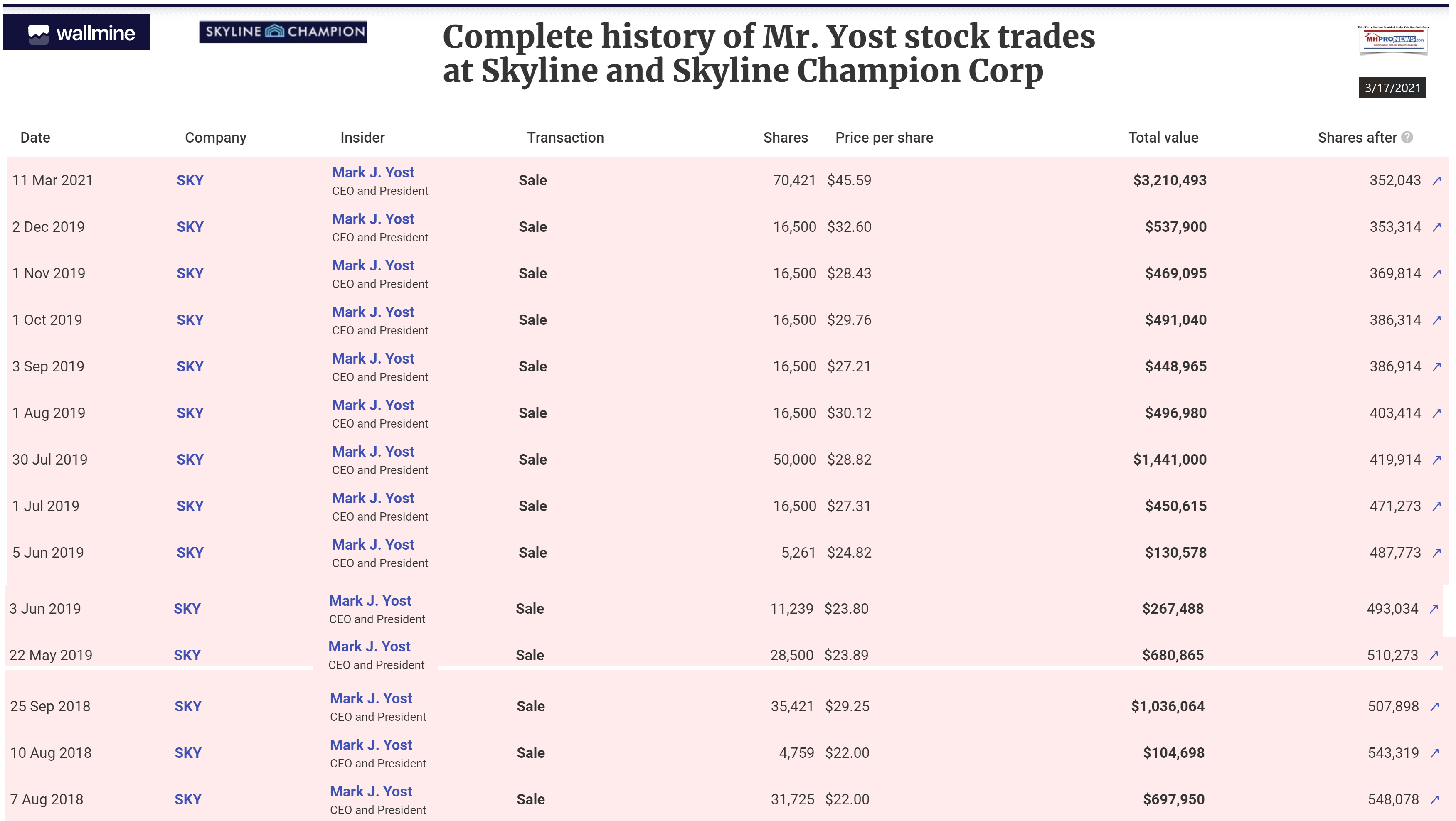Click SKY ticker in 22 May 2019 row

pos(187,656)
